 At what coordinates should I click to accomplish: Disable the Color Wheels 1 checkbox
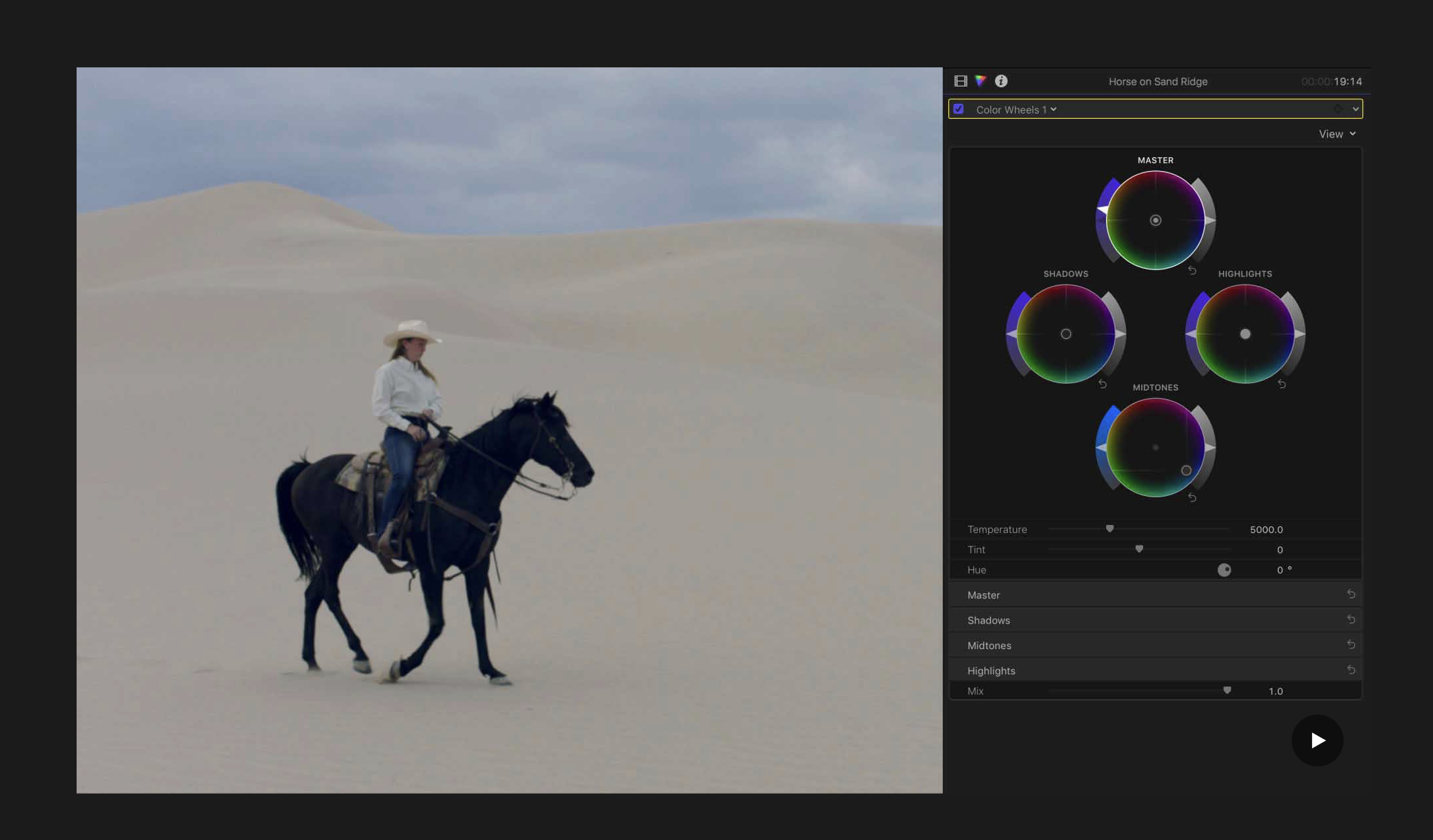click(x=959, y=109)
